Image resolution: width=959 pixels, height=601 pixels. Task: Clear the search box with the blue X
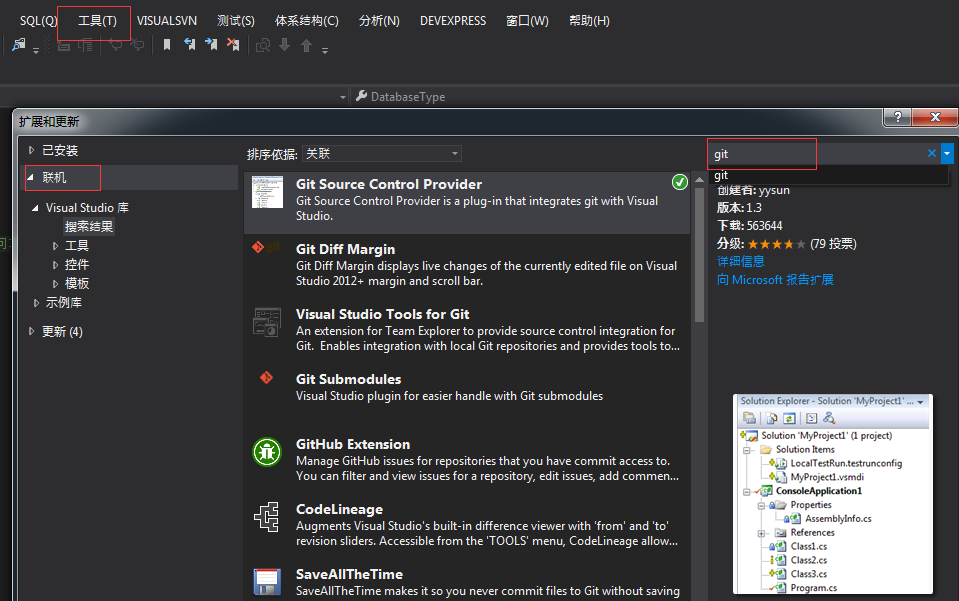coord(931,153)
